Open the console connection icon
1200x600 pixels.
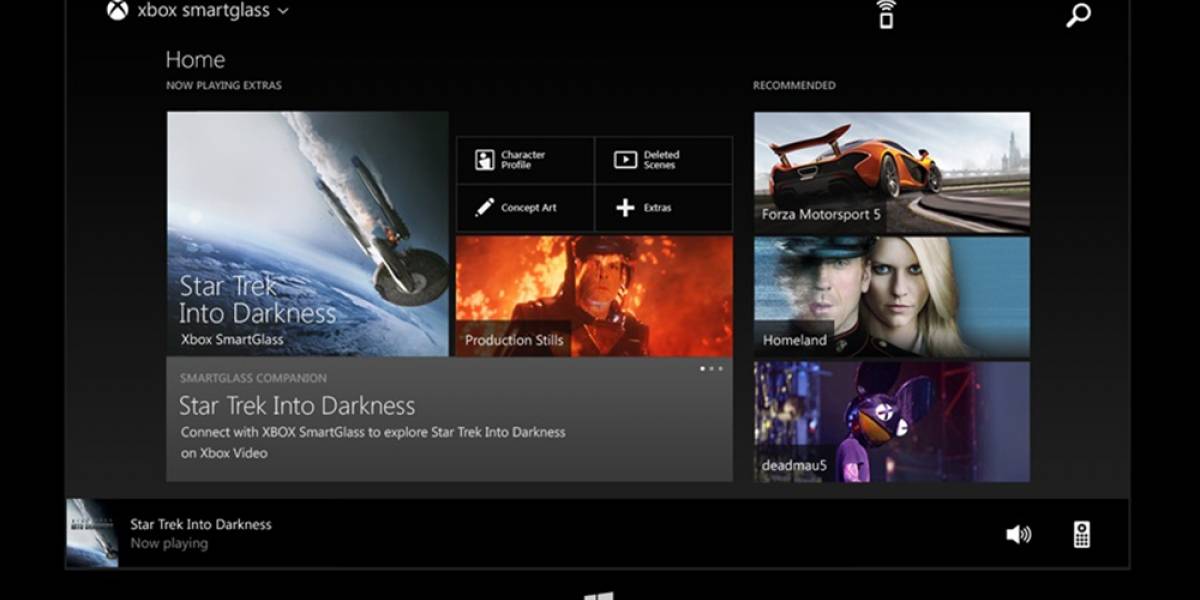pyautogui.click(x=885, y=13)
